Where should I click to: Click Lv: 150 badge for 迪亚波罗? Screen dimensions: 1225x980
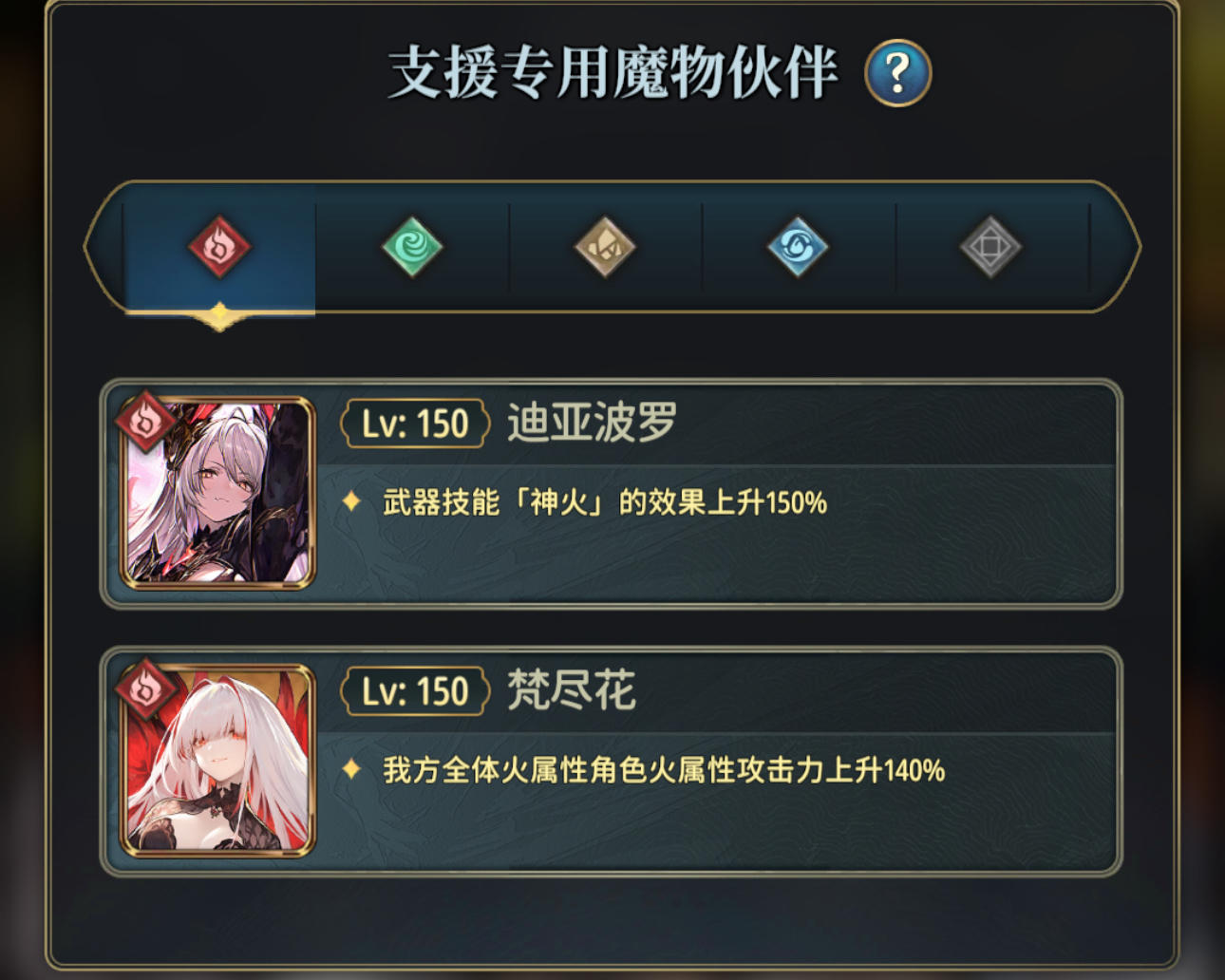(415, 424)
